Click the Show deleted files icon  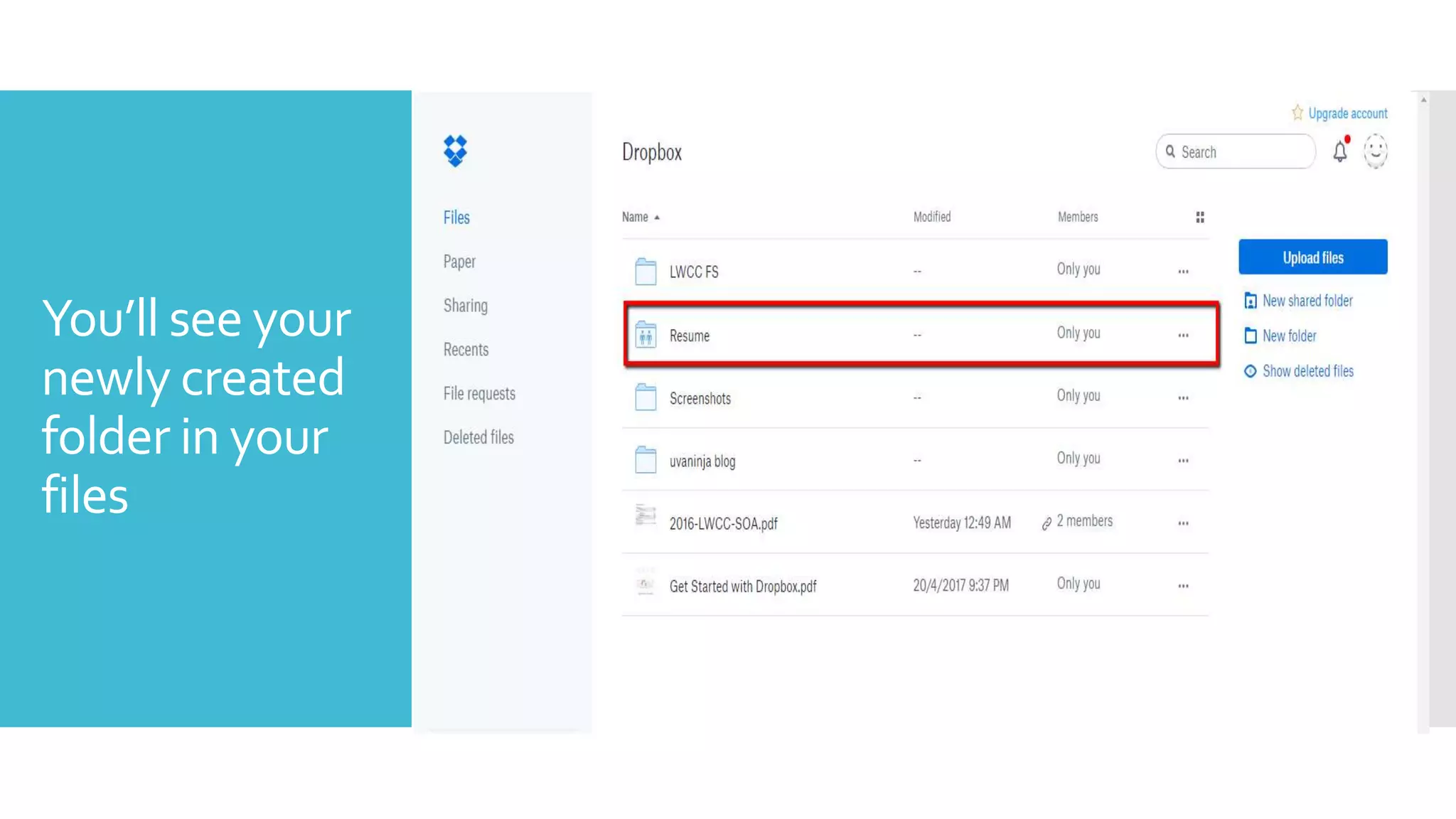pyautogui.click(x=1251, y=371)
